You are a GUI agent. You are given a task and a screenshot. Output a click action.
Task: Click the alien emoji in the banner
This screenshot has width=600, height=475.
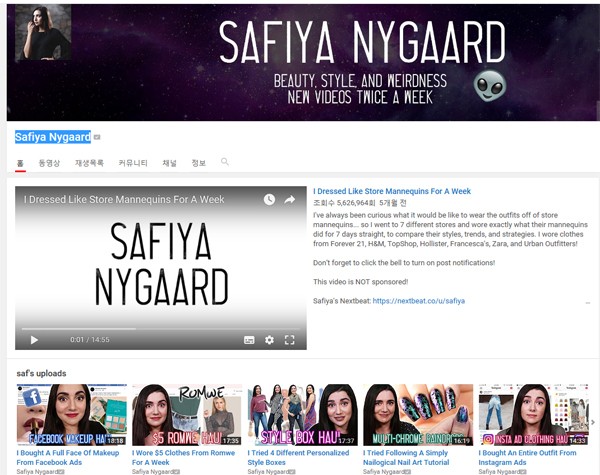tap(489, 87)
